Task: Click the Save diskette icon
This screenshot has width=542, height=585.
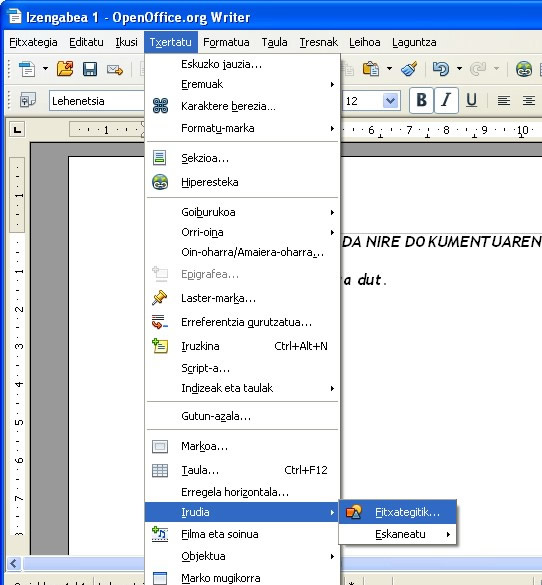Action: tap(90, 69)
